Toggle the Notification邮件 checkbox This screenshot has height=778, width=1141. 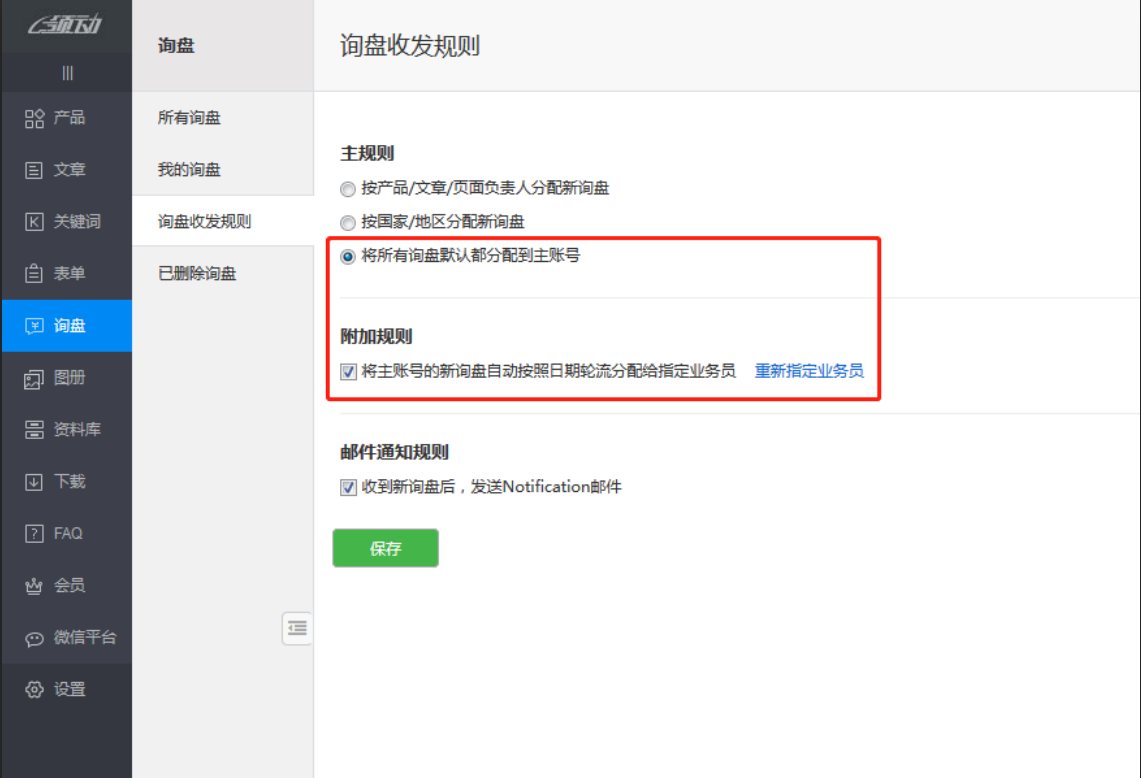(x=348, y=488)
